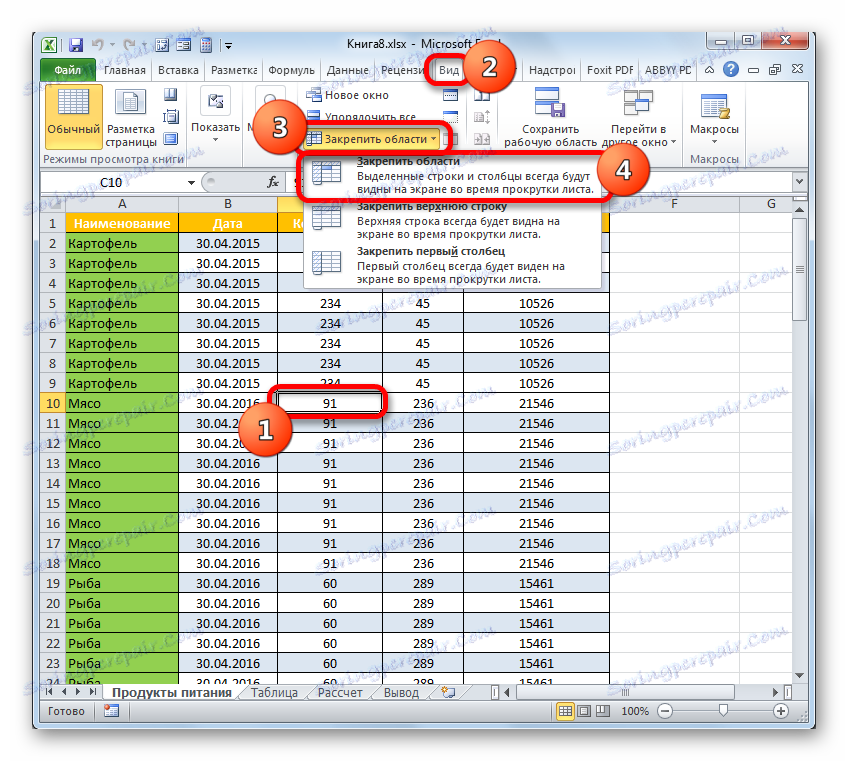Open the Таблица sheet tab
The height and width of the screenshot is (761, 848).
(274, 692)
